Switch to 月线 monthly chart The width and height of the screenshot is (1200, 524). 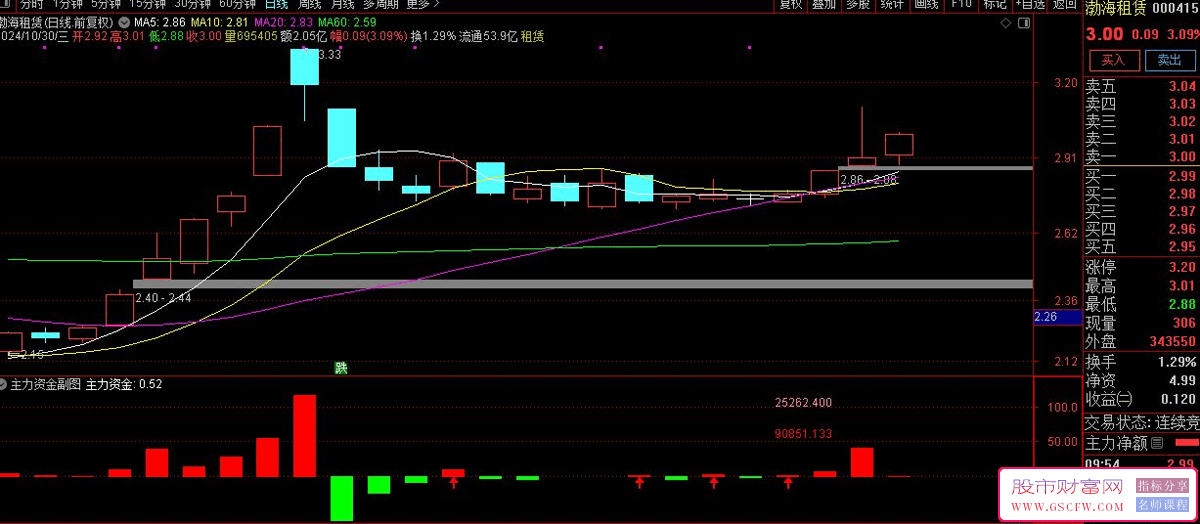pos(342,4)
